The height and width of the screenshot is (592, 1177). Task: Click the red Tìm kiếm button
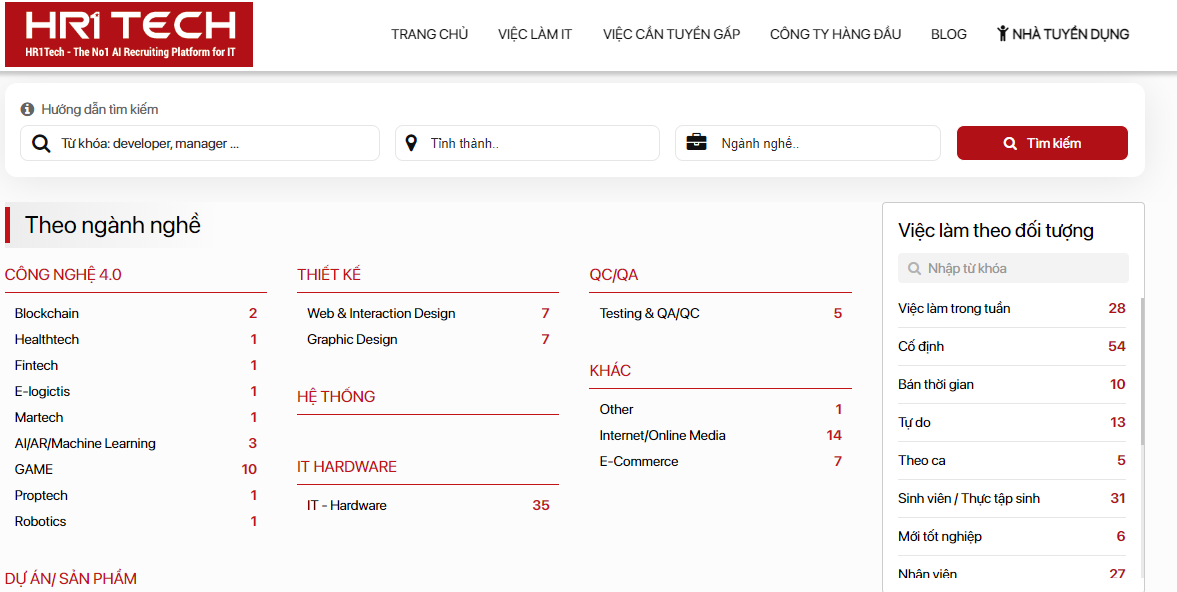[1042, 143]
